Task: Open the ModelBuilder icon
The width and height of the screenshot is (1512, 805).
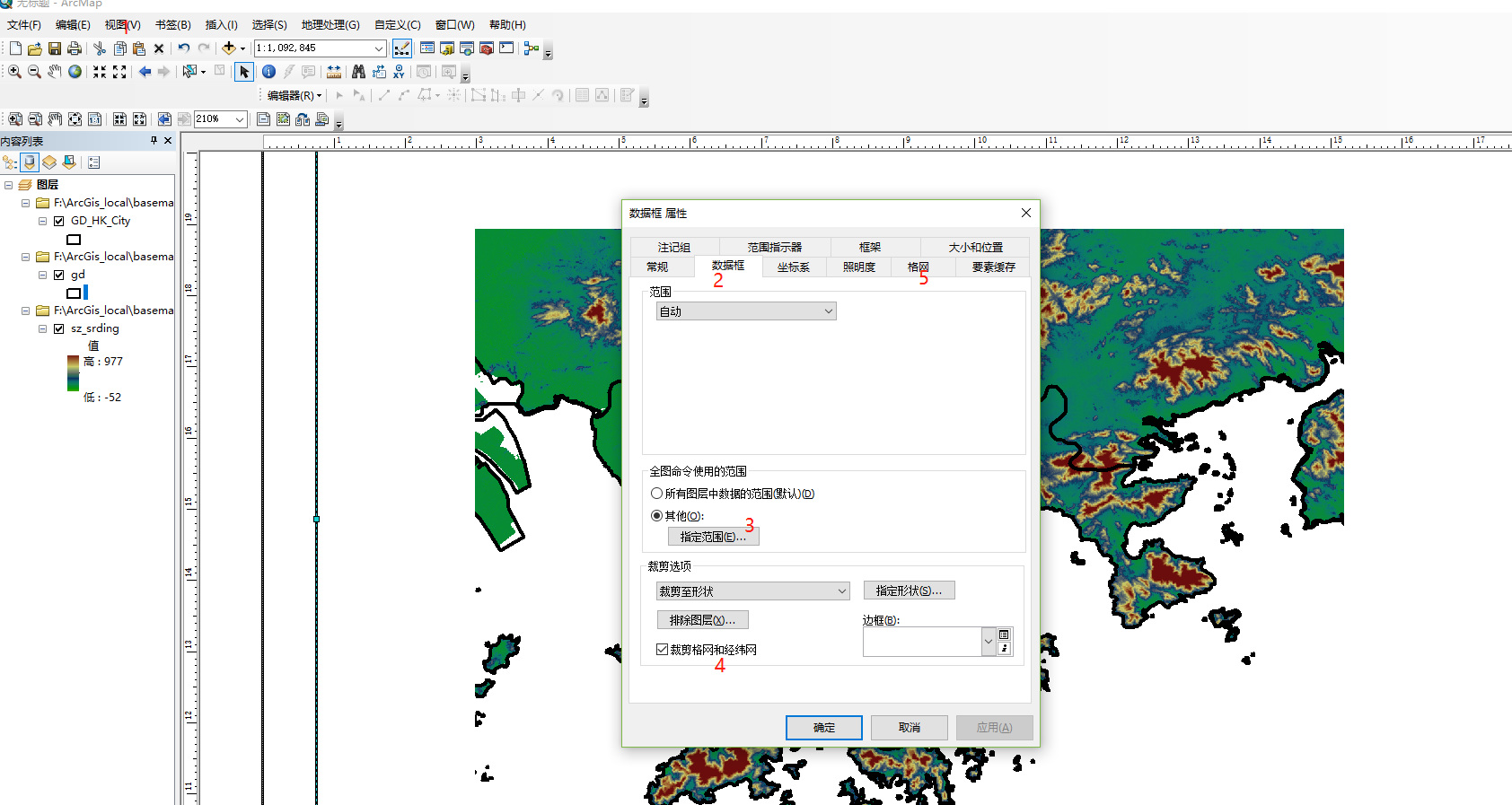Action: pyautogui.click(x=532, y=48)
